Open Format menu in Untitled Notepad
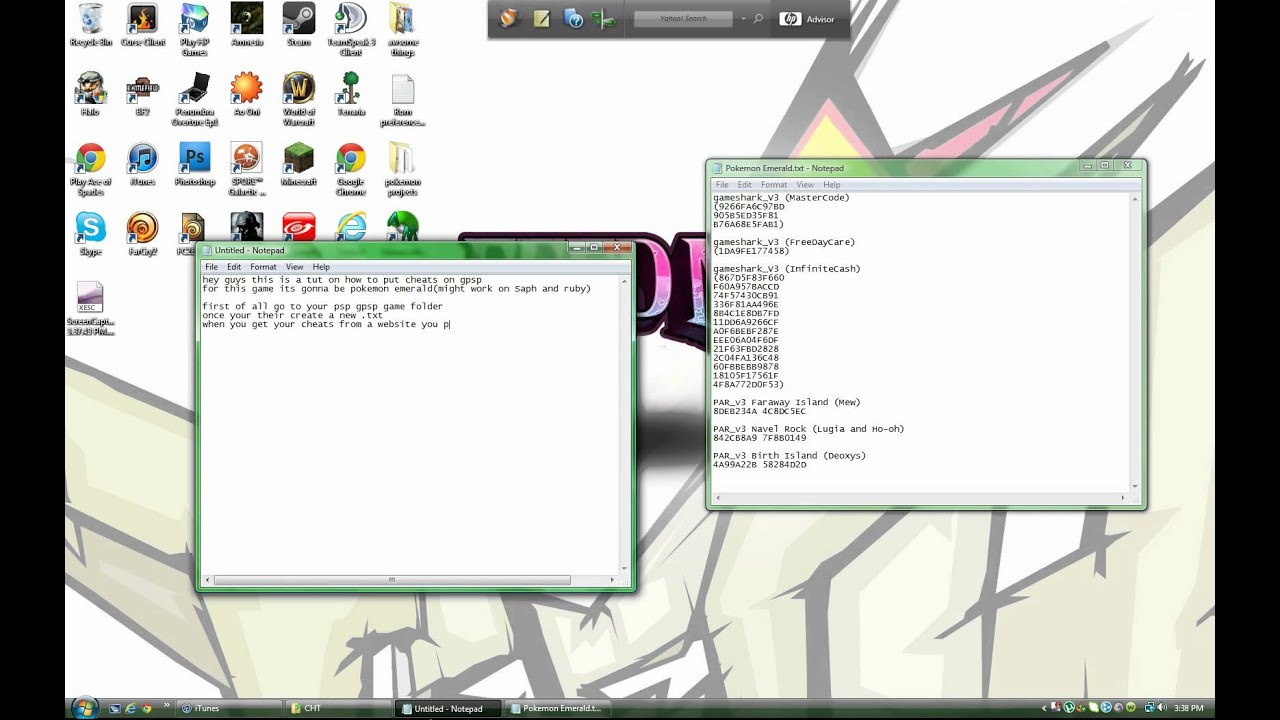The height and width of the screenshot is (720, 1280). (x=263, y=267)
